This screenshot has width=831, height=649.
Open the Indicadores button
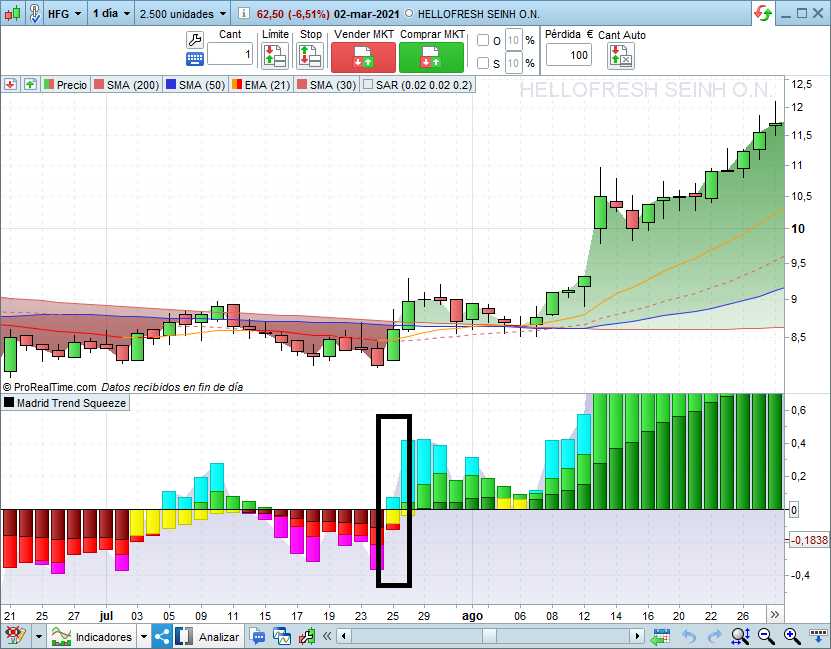pyautogui.click(x=92, y=636)
